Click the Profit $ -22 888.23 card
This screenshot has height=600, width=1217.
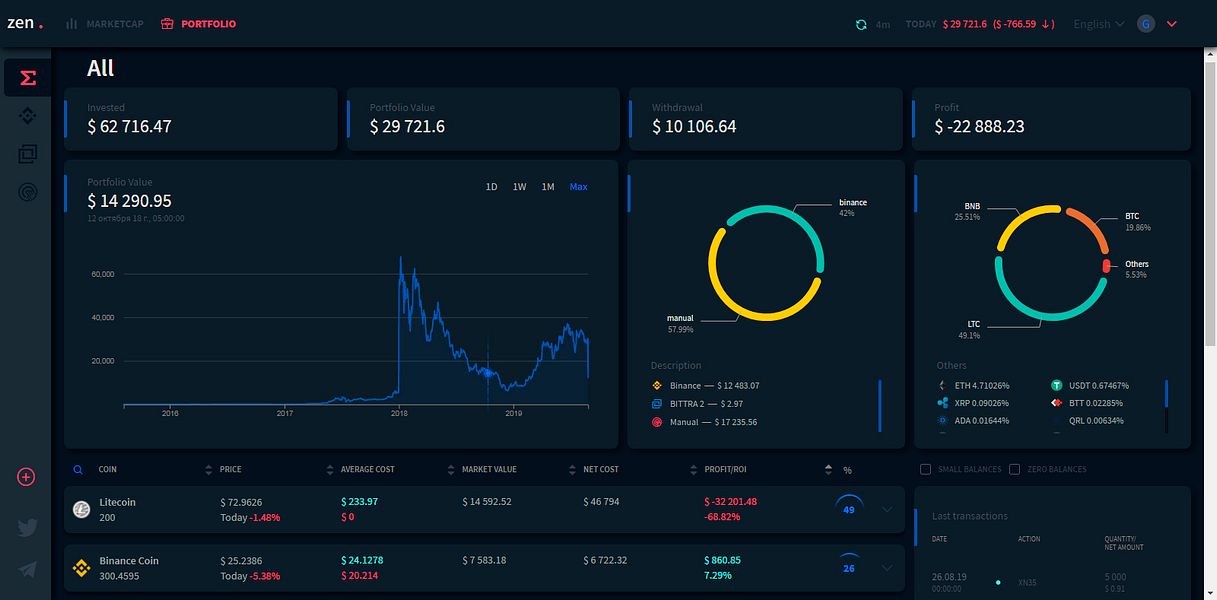(1051, 119)
